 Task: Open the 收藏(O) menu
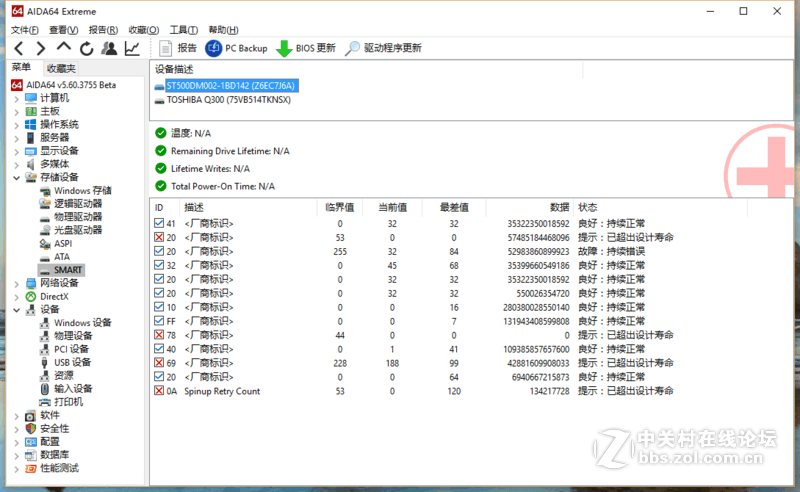coord(143,30)
